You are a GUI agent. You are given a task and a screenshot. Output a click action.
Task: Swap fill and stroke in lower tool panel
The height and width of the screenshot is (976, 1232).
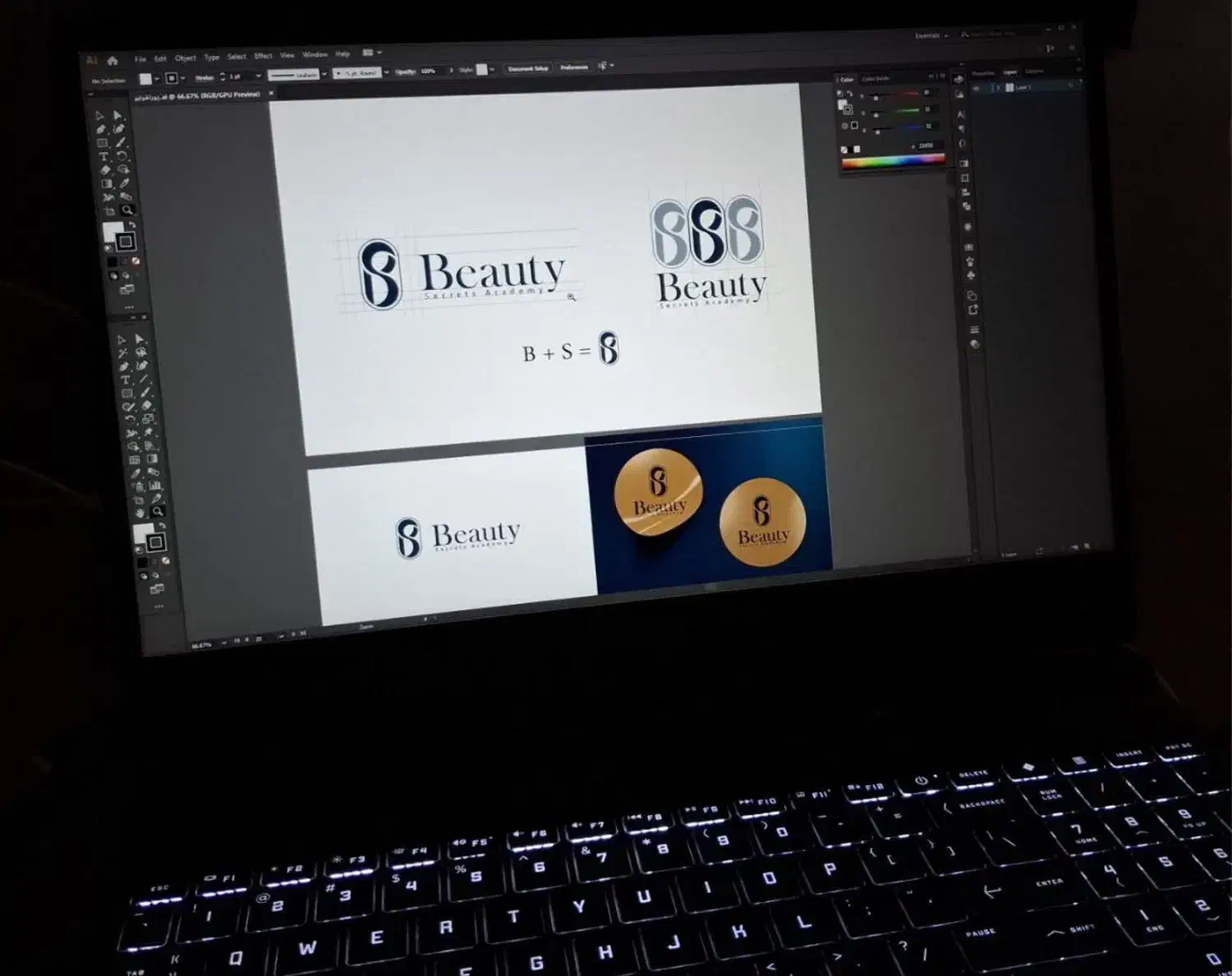pos(162,526)
